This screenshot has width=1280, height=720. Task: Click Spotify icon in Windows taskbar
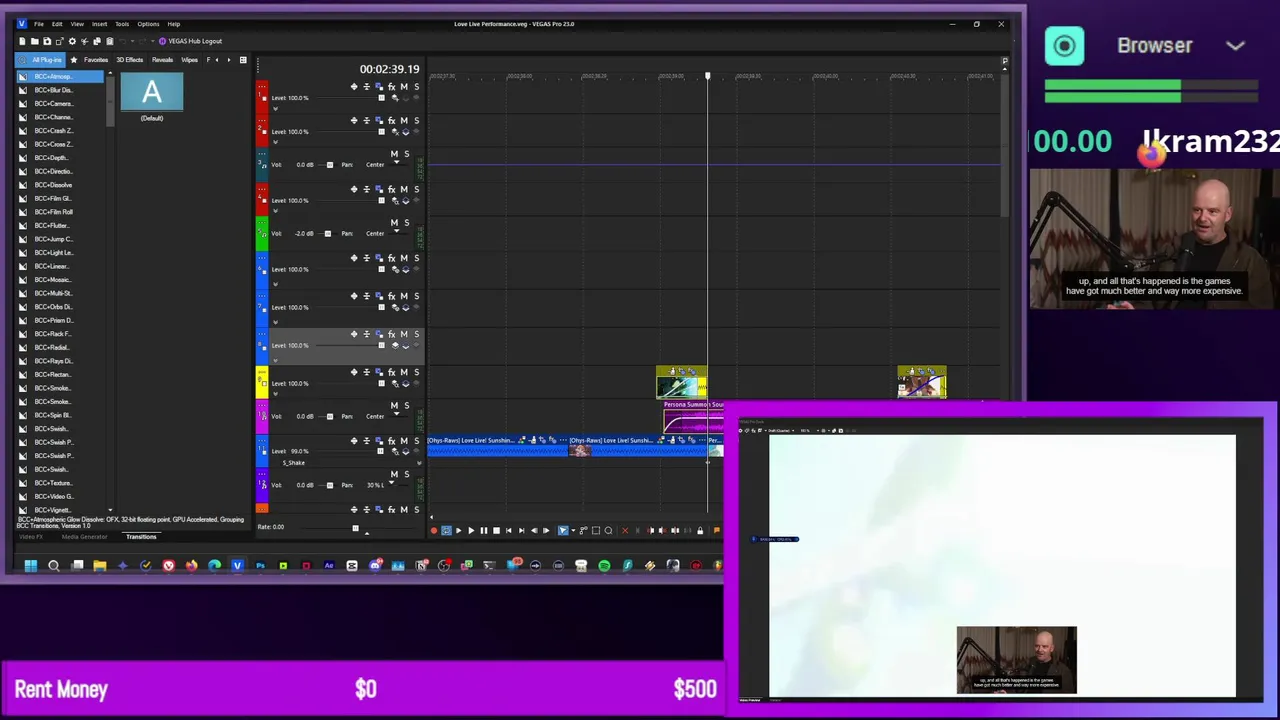click(604, 566)
